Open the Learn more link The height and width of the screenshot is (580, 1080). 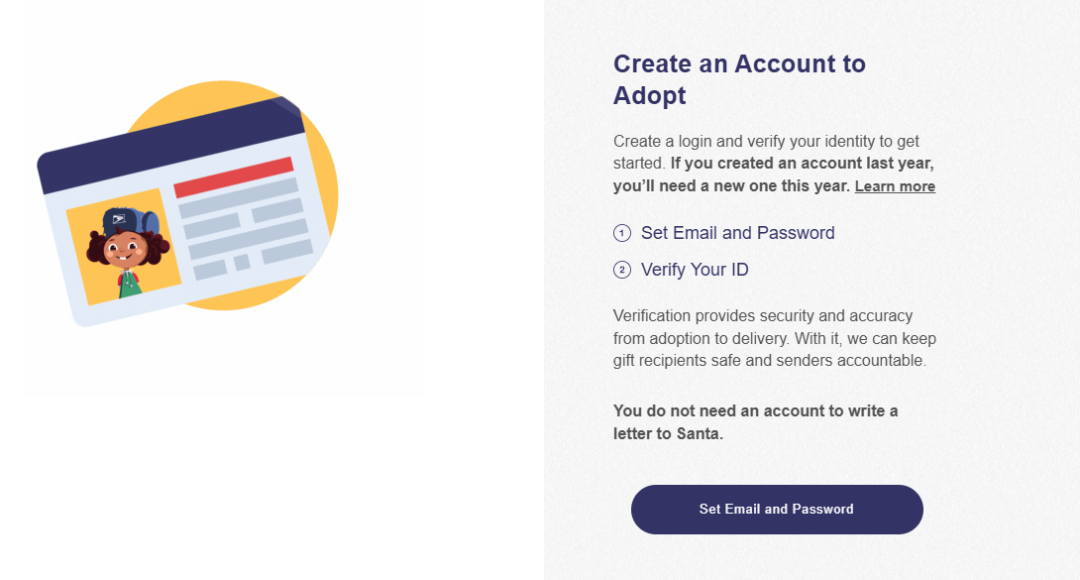tap(894, 187)
